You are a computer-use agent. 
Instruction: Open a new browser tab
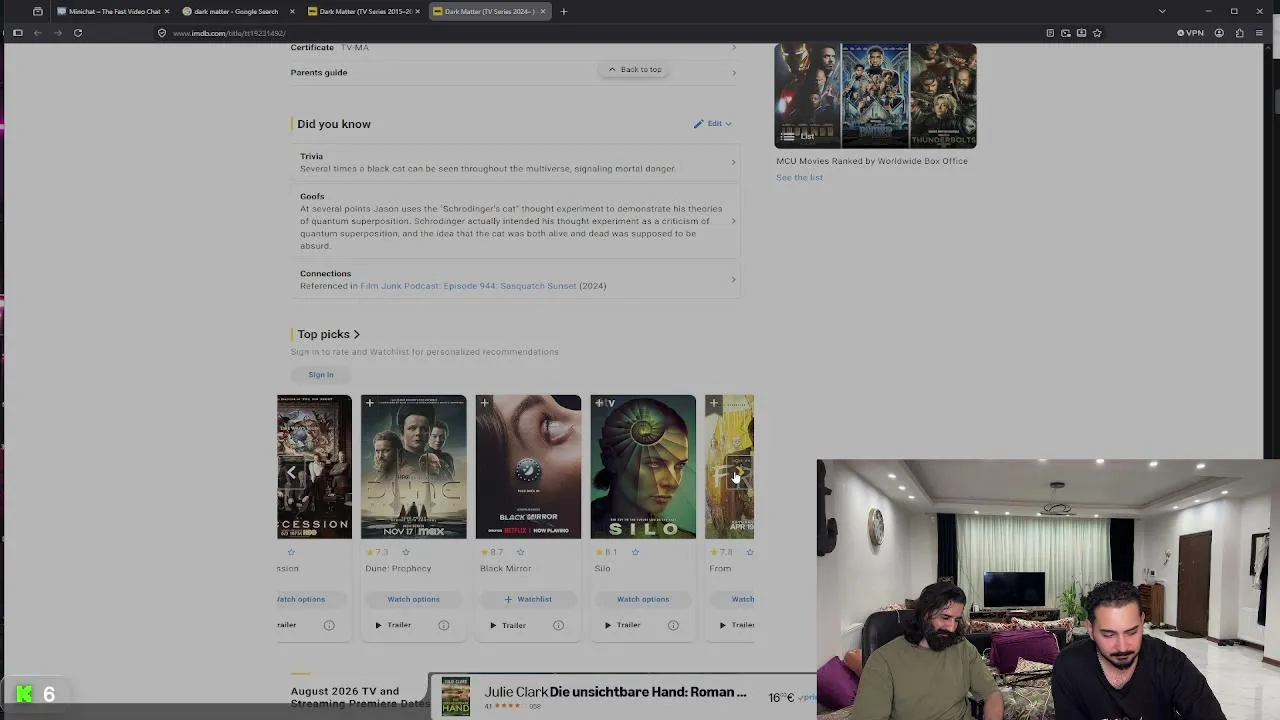tap(564, 11)
